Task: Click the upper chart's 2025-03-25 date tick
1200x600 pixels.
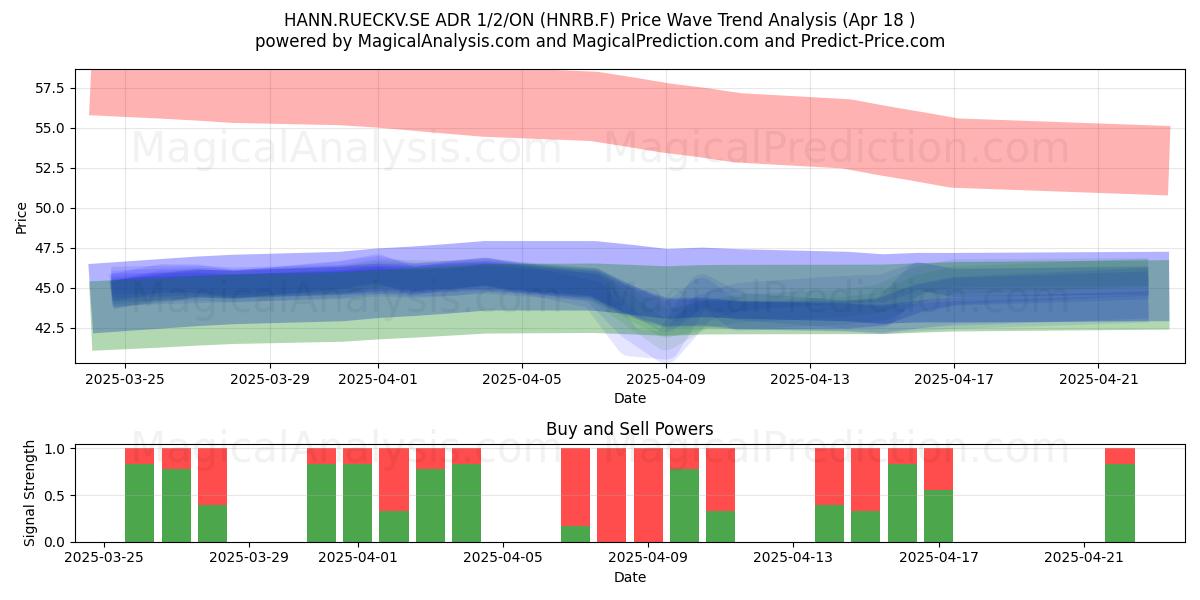Action: [x=126, y=379]
